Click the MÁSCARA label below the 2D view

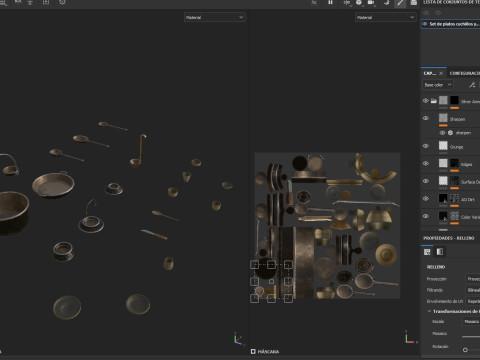tap(268, 351)
